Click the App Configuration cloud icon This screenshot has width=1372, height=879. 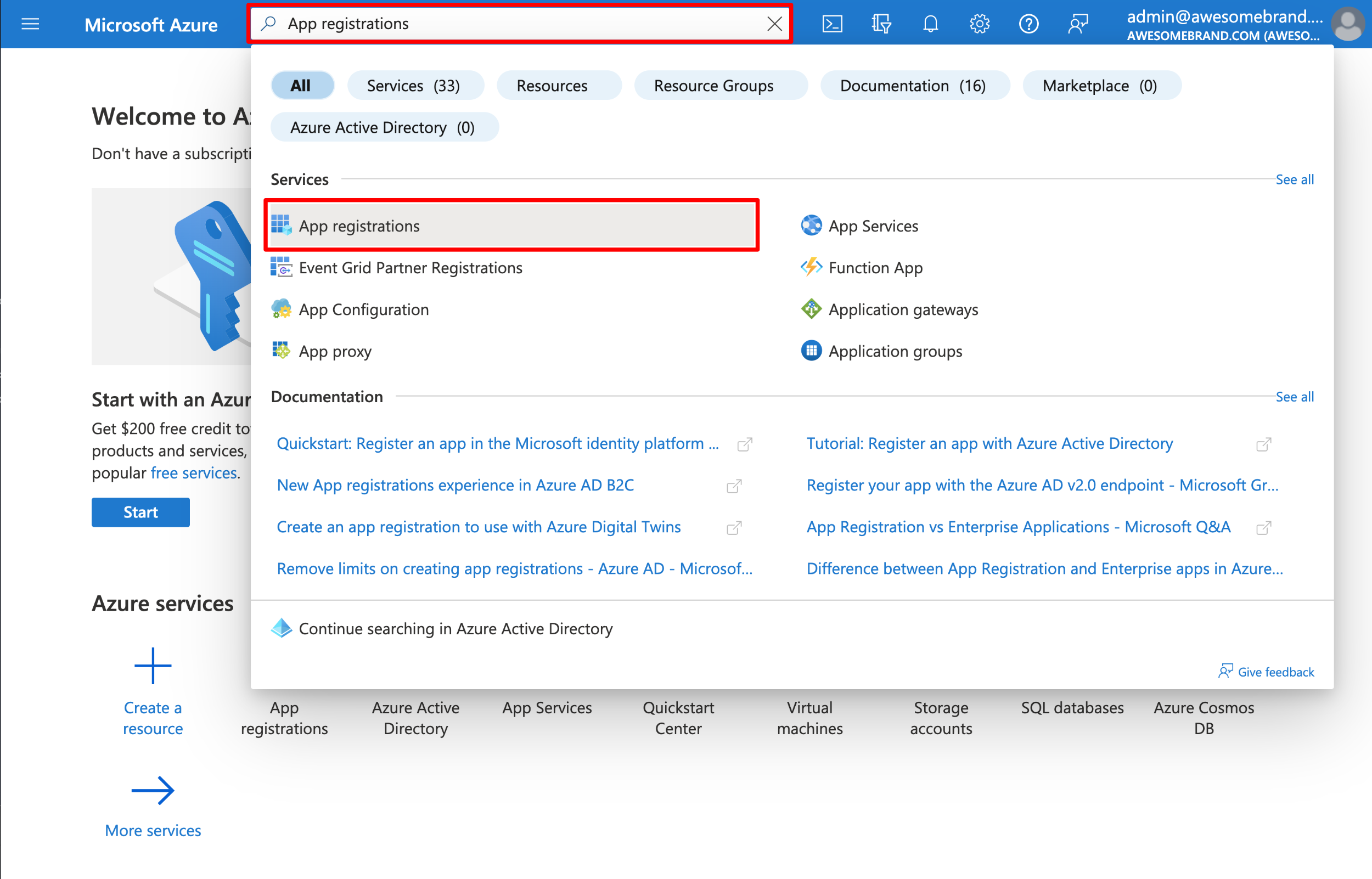[x=281, y=308]
